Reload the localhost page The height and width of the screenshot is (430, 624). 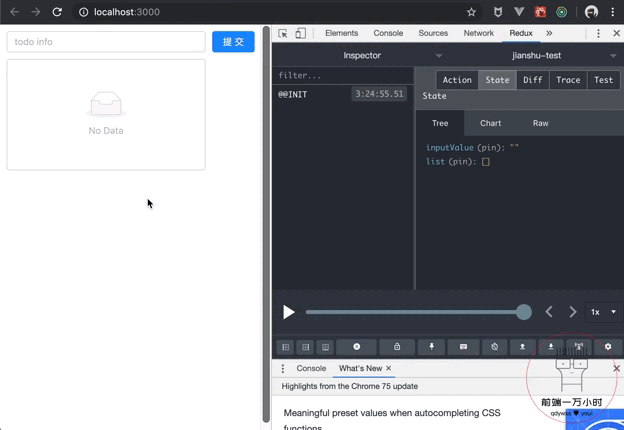coord(57,12)
